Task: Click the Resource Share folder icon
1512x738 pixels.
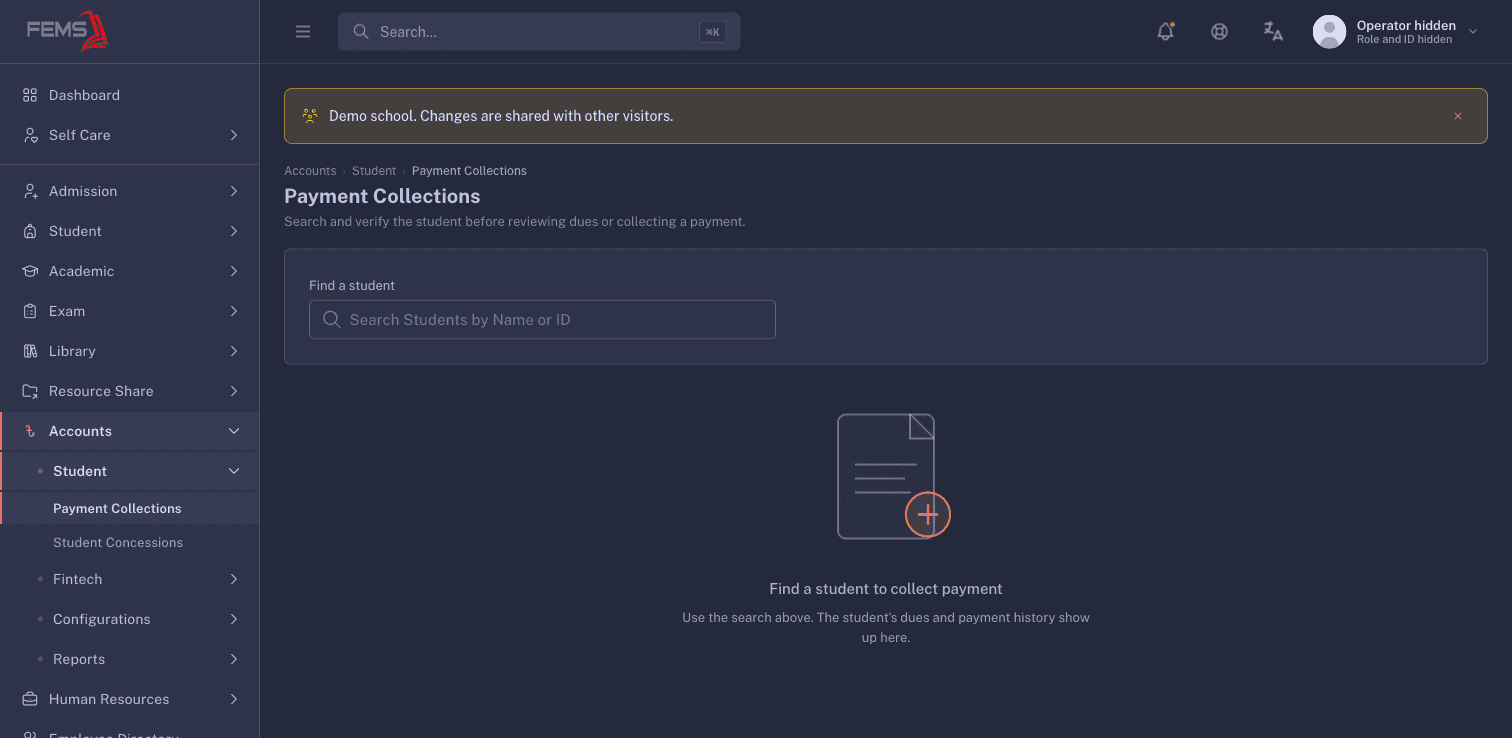Action: [30, 391]
